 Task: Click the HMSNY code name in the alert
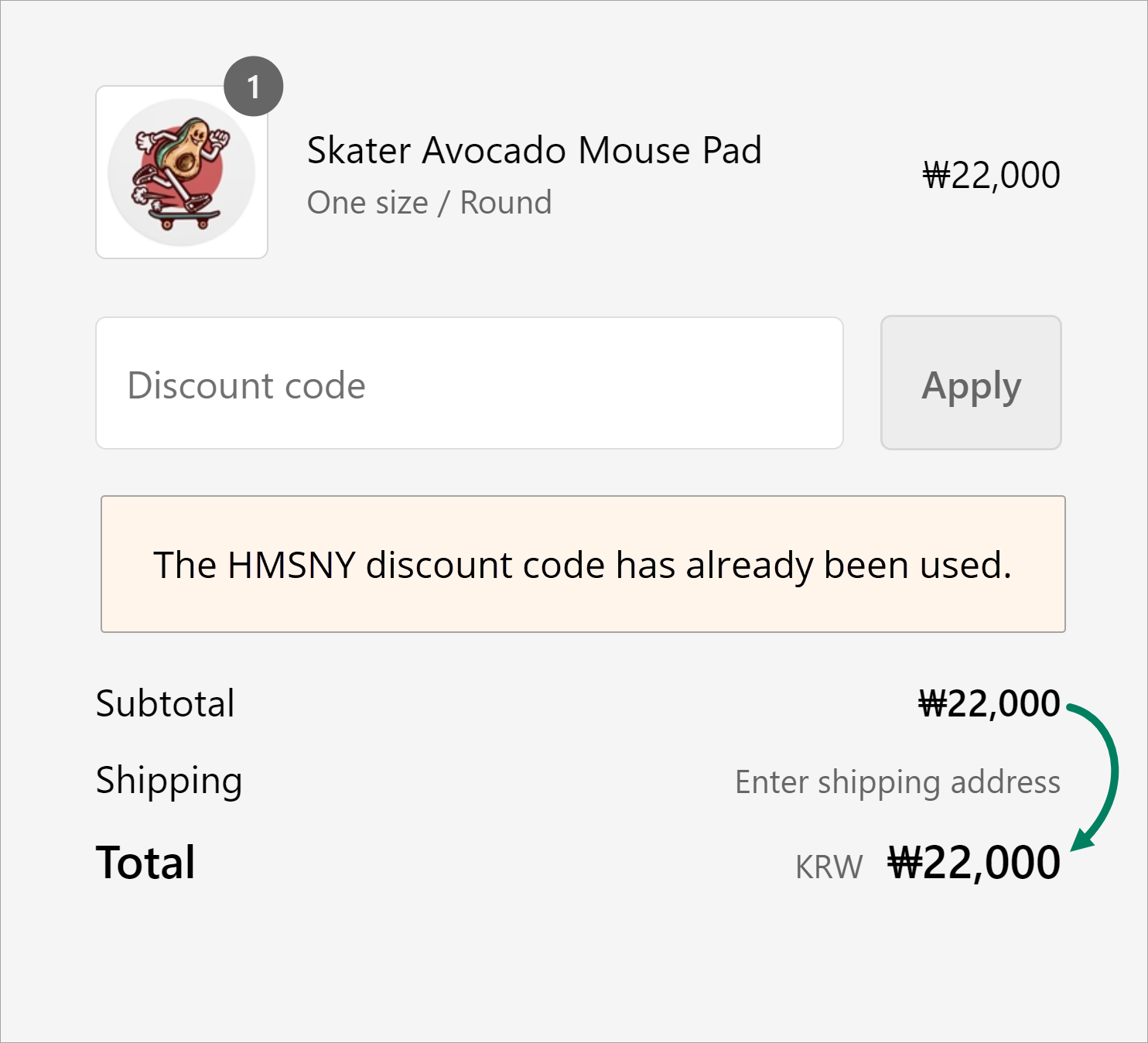pos(292,565)
